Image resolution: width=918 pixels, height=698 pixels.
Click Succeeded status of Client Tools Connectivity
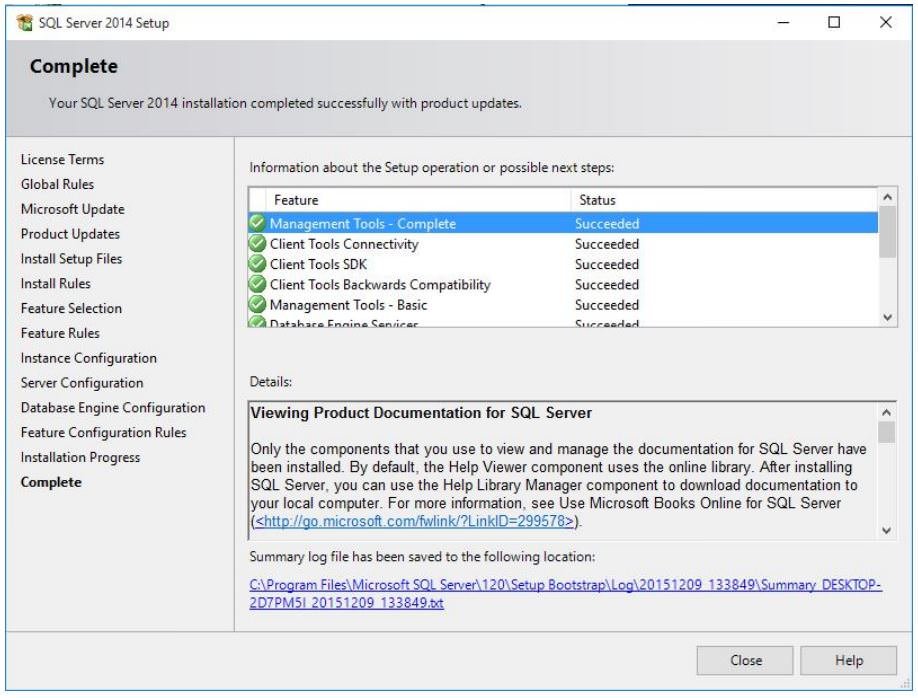(607, 244)
